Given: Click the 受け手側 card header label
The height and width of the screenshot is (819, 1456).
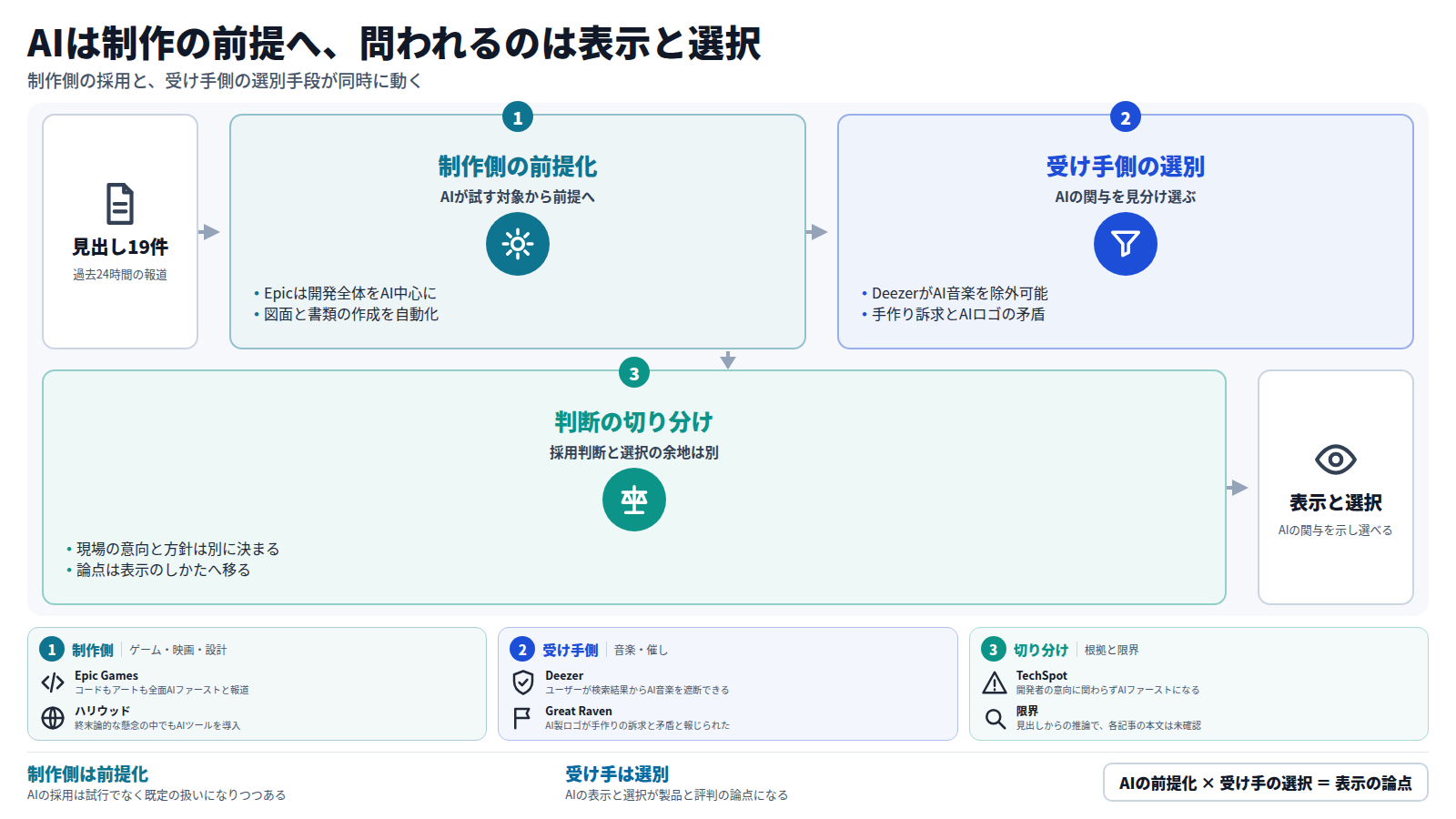Looking at the screenshot, I should click(571, 650).
